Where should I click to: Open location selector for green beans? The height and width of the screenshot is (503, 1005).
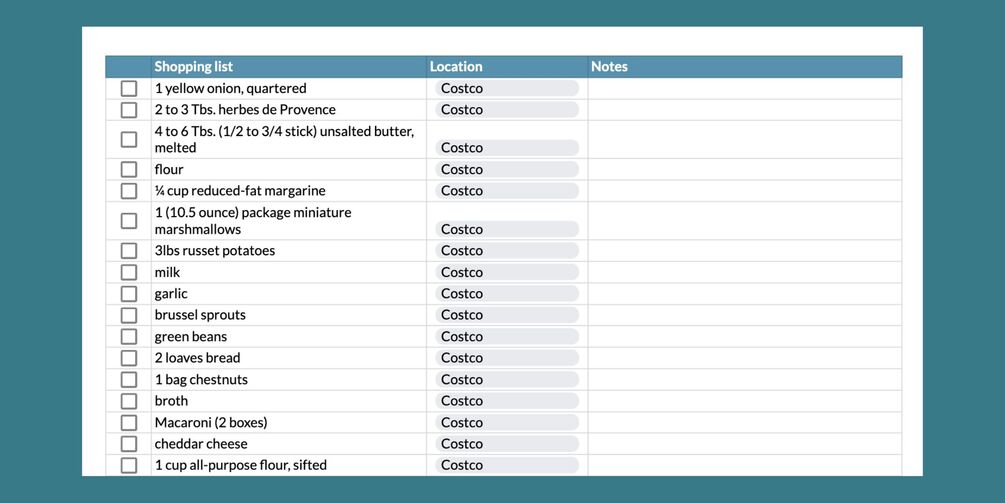(506, 336)
